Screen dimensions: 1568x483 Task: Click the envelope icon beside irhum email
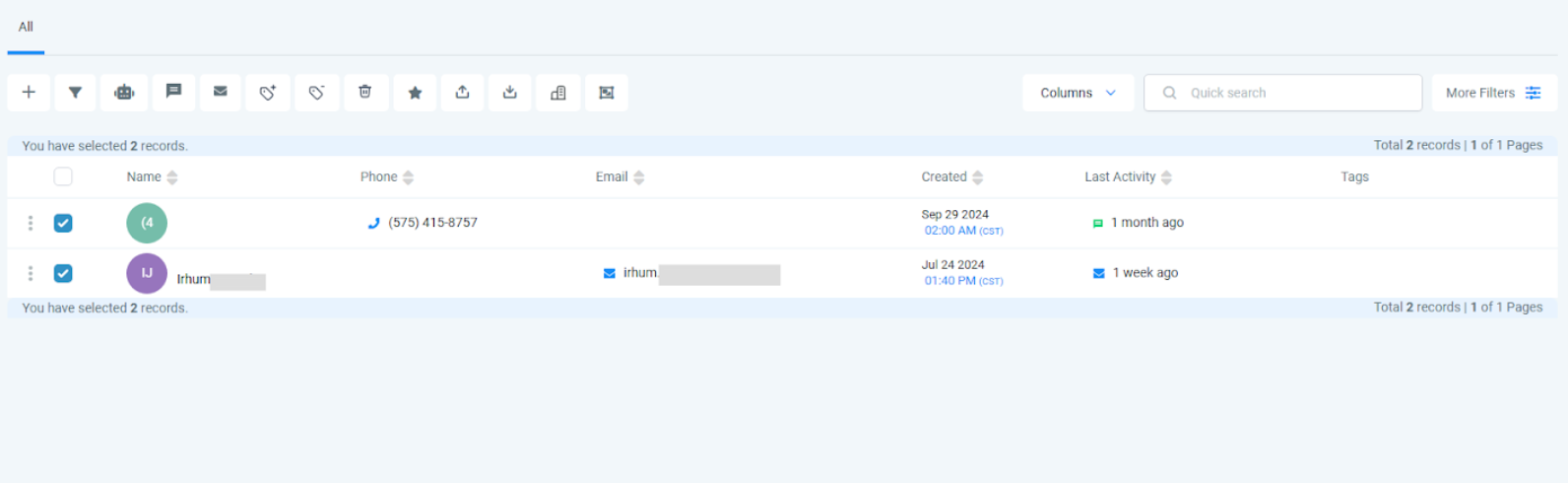point(610,273)
